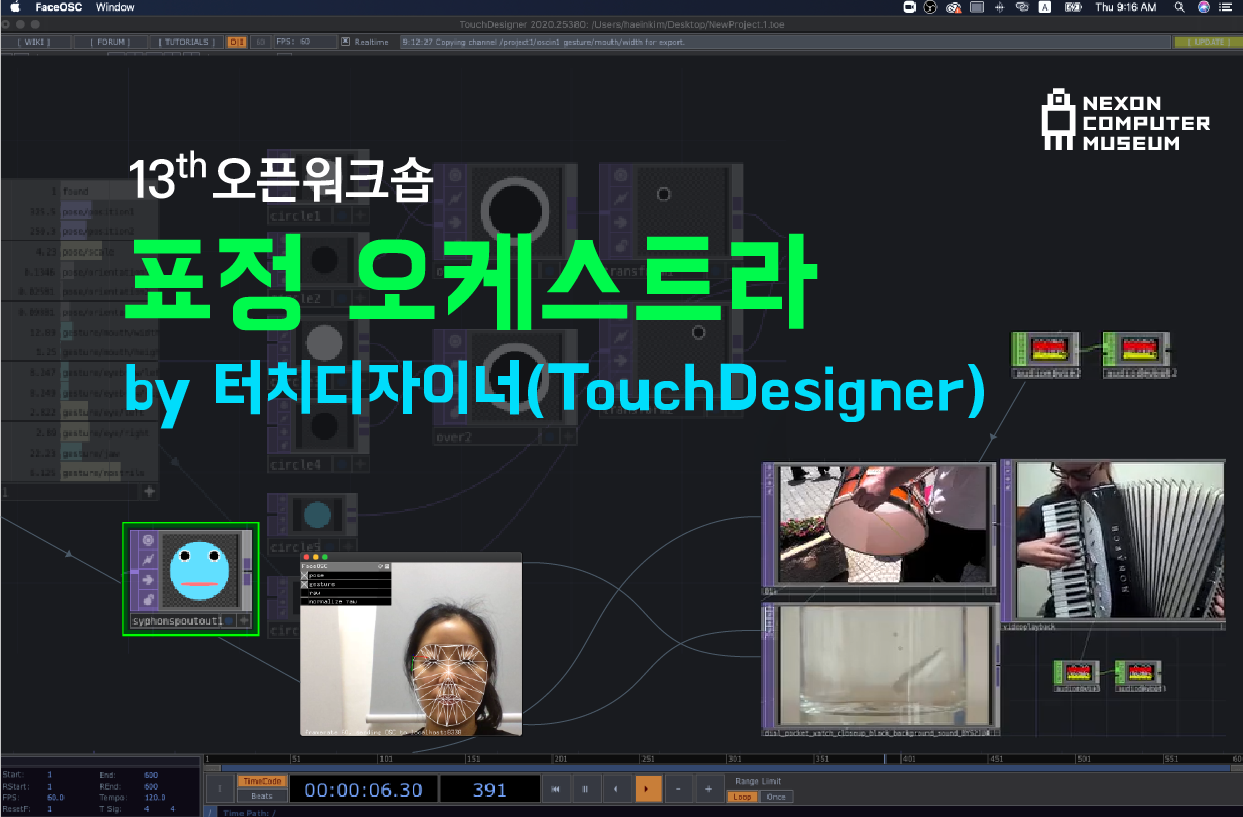The width and height of the screenshot is (1243, 817).
Task: Expand table with plus button at bottom
Action: coord(149,491)
